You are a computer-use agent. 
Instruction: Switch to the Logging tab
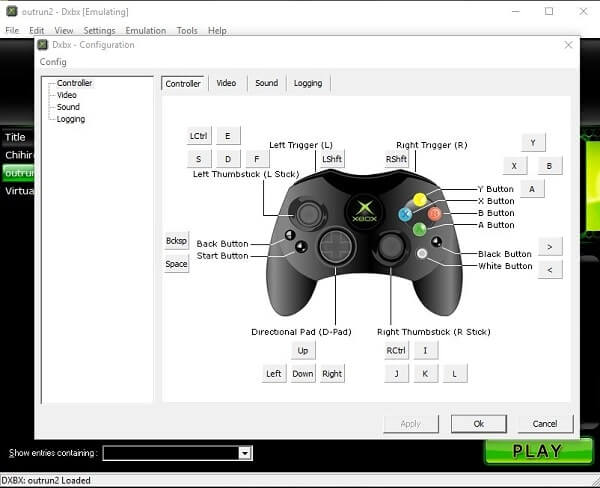click(x=308, y=83)
